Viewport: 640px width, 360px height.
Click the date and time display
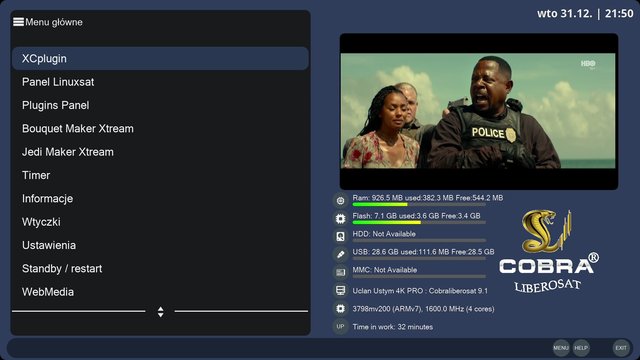point(585,13)
